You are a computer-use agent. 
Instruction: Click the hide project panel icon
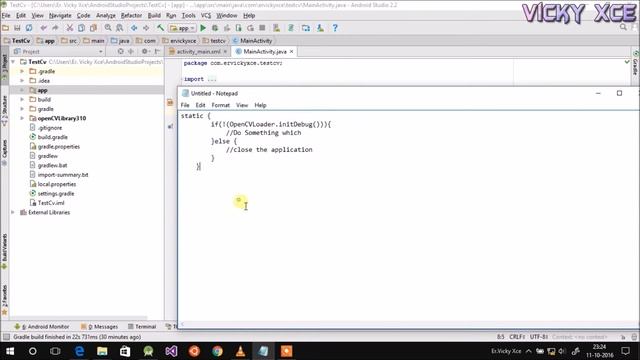(x=157, y=51)
